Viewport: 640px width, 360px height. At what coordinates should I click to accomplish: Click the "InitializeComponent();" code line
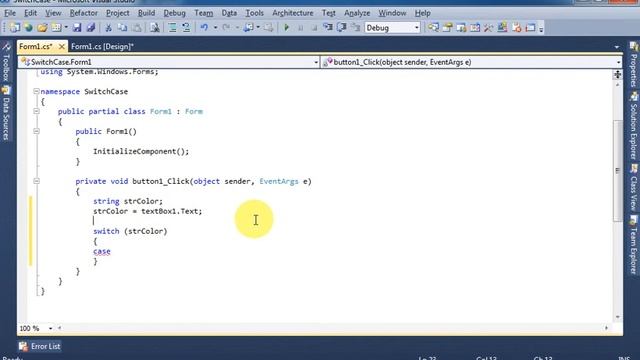click(x=141, y=151)
